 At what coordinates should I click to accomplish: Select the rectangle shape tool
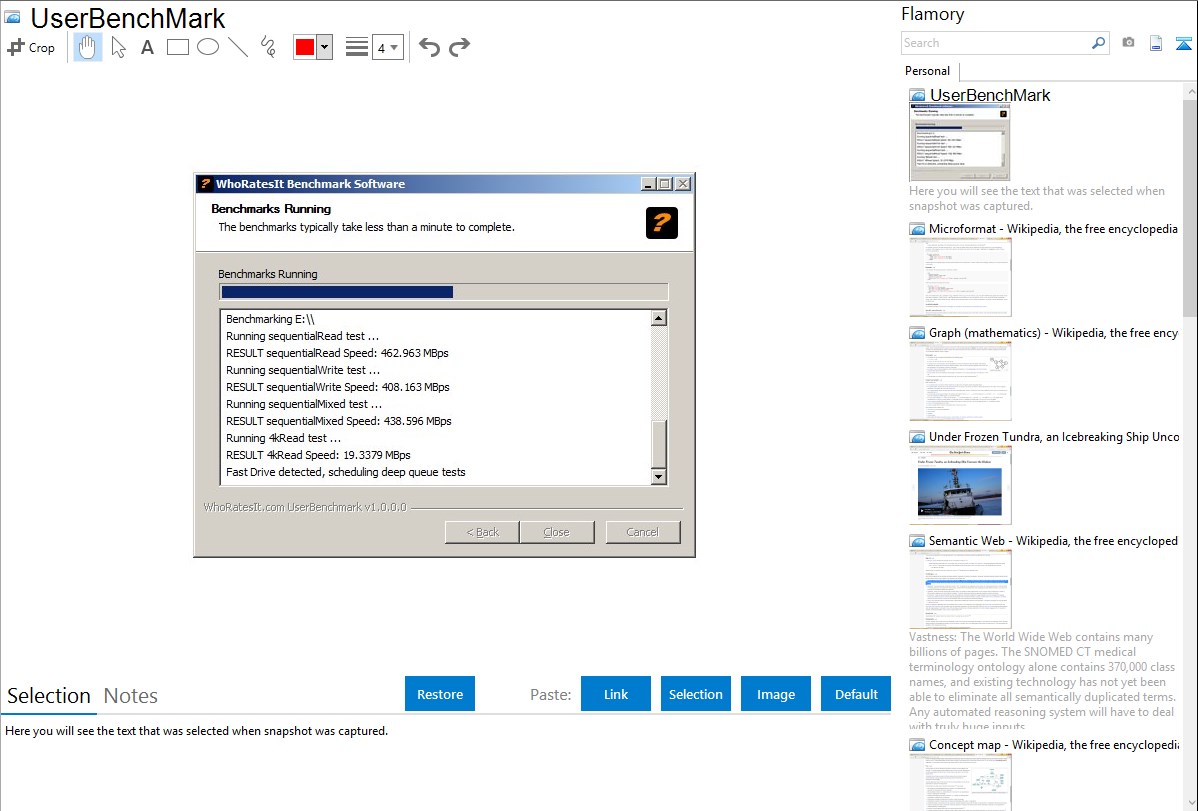(178, 47)
